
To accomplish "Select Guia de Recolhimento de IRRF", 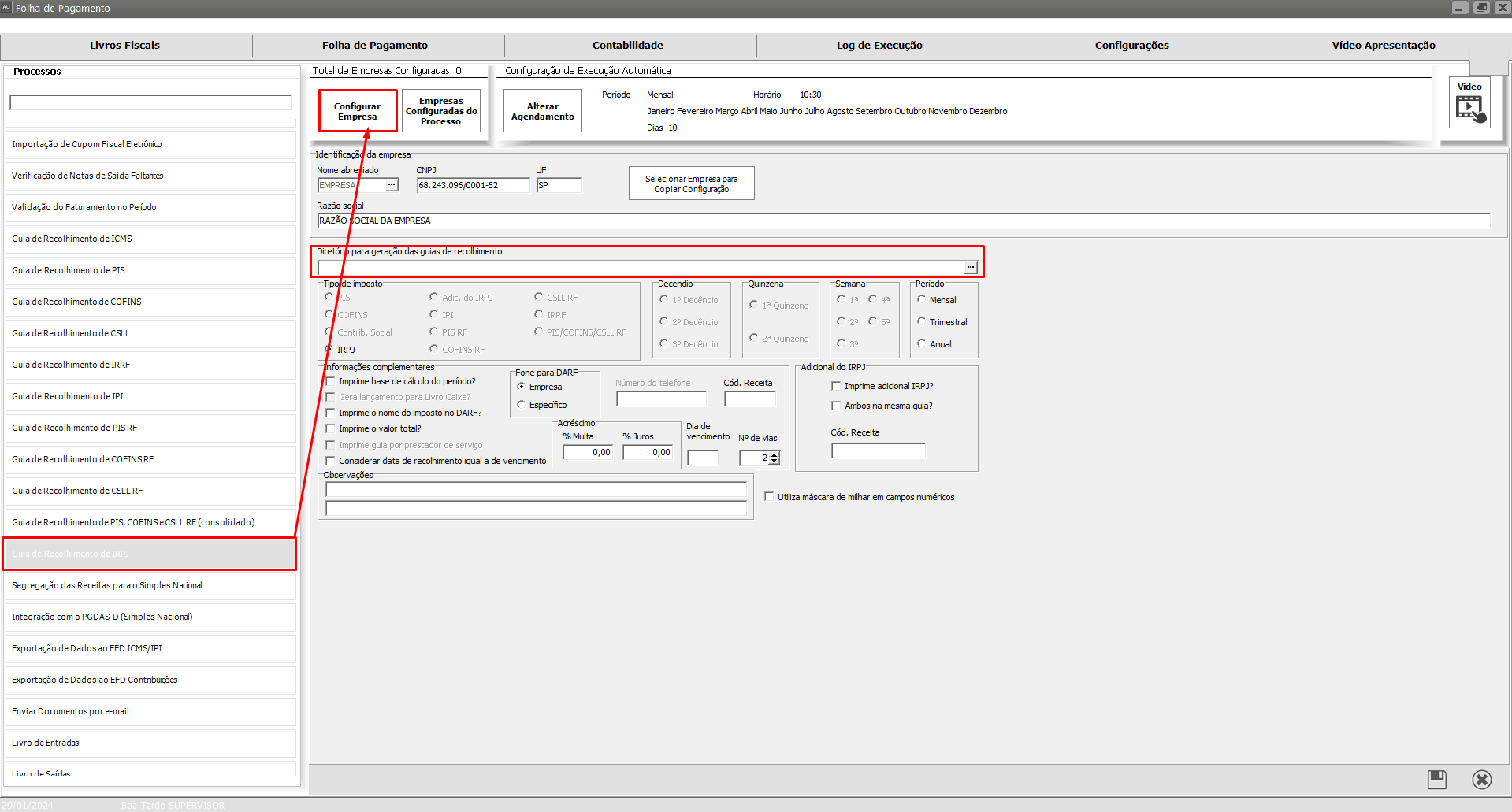I will [150, 365].
